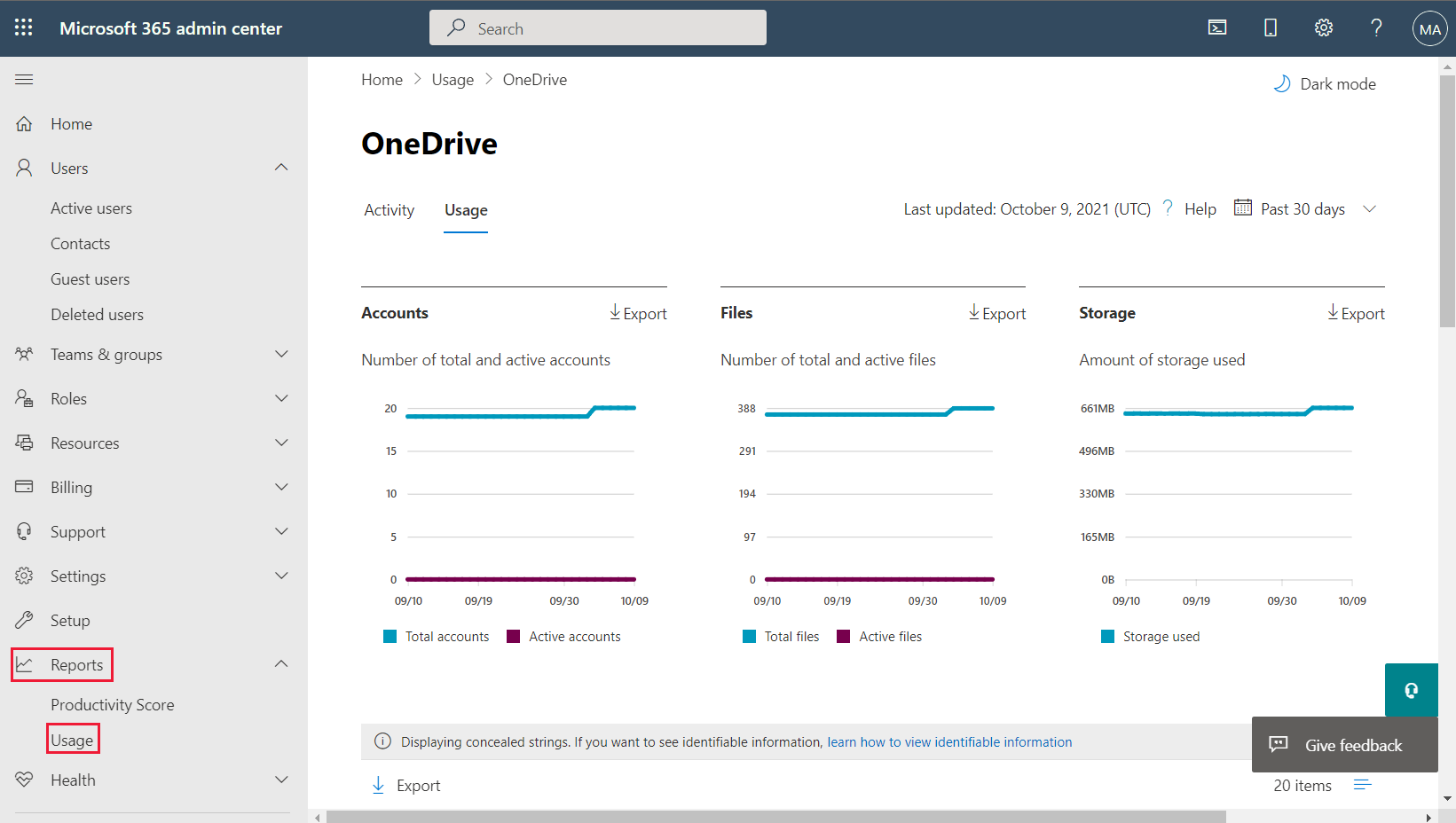Click the Help link near last updated
Screen dimensions: 1456x823
point(1200,209)
